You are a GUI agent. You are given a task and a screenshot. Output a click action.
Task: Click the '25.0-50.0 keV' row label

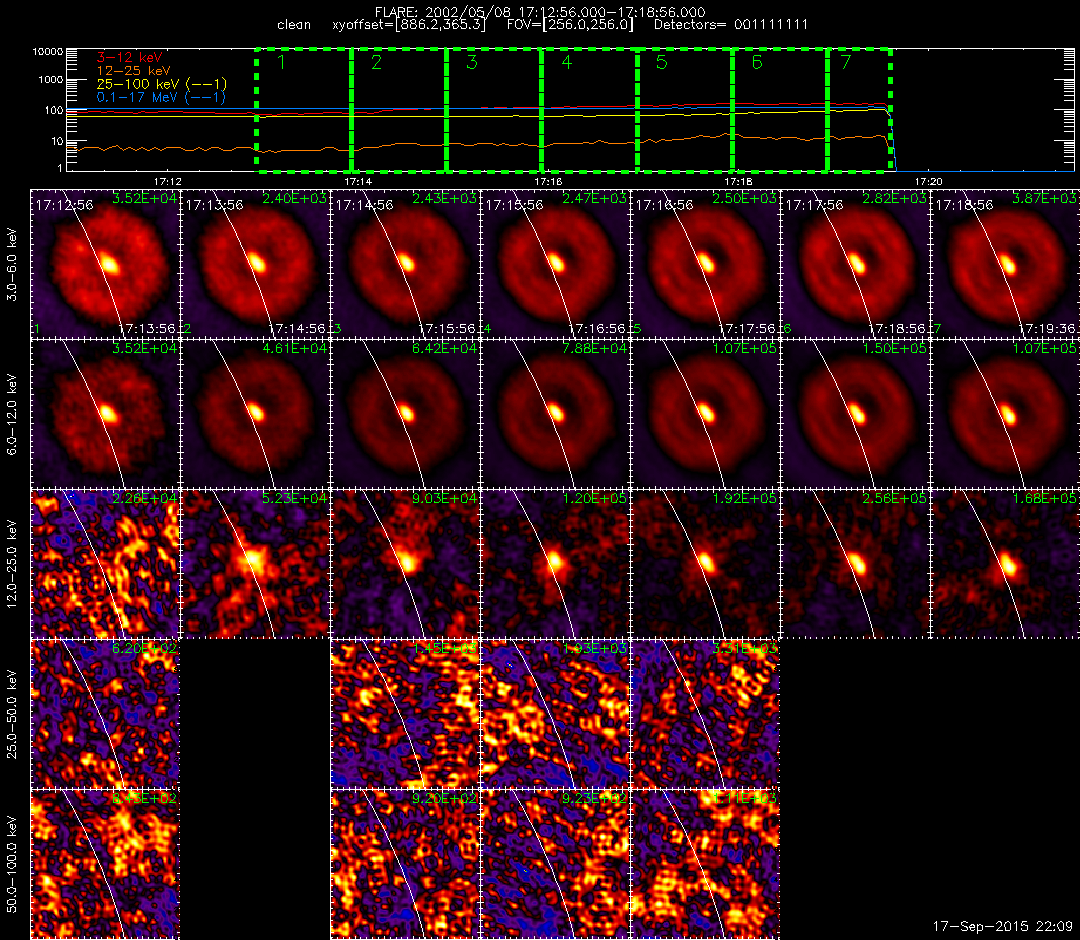click(12, 714)
